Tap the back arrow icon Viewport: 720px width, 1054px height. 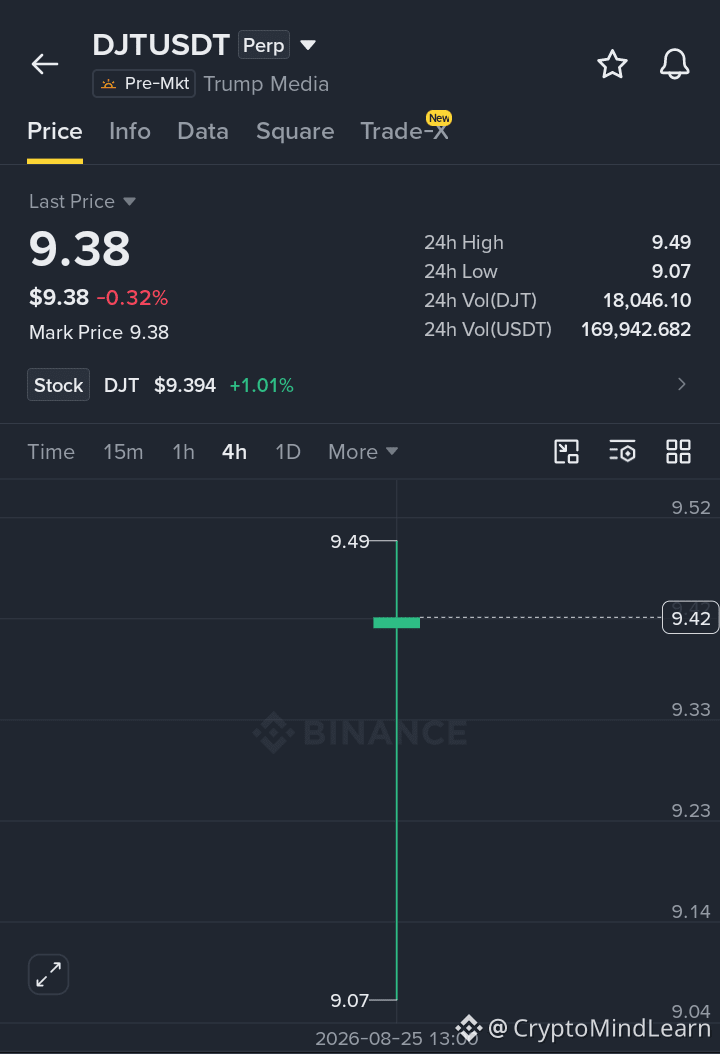click(x=45, y=64)
